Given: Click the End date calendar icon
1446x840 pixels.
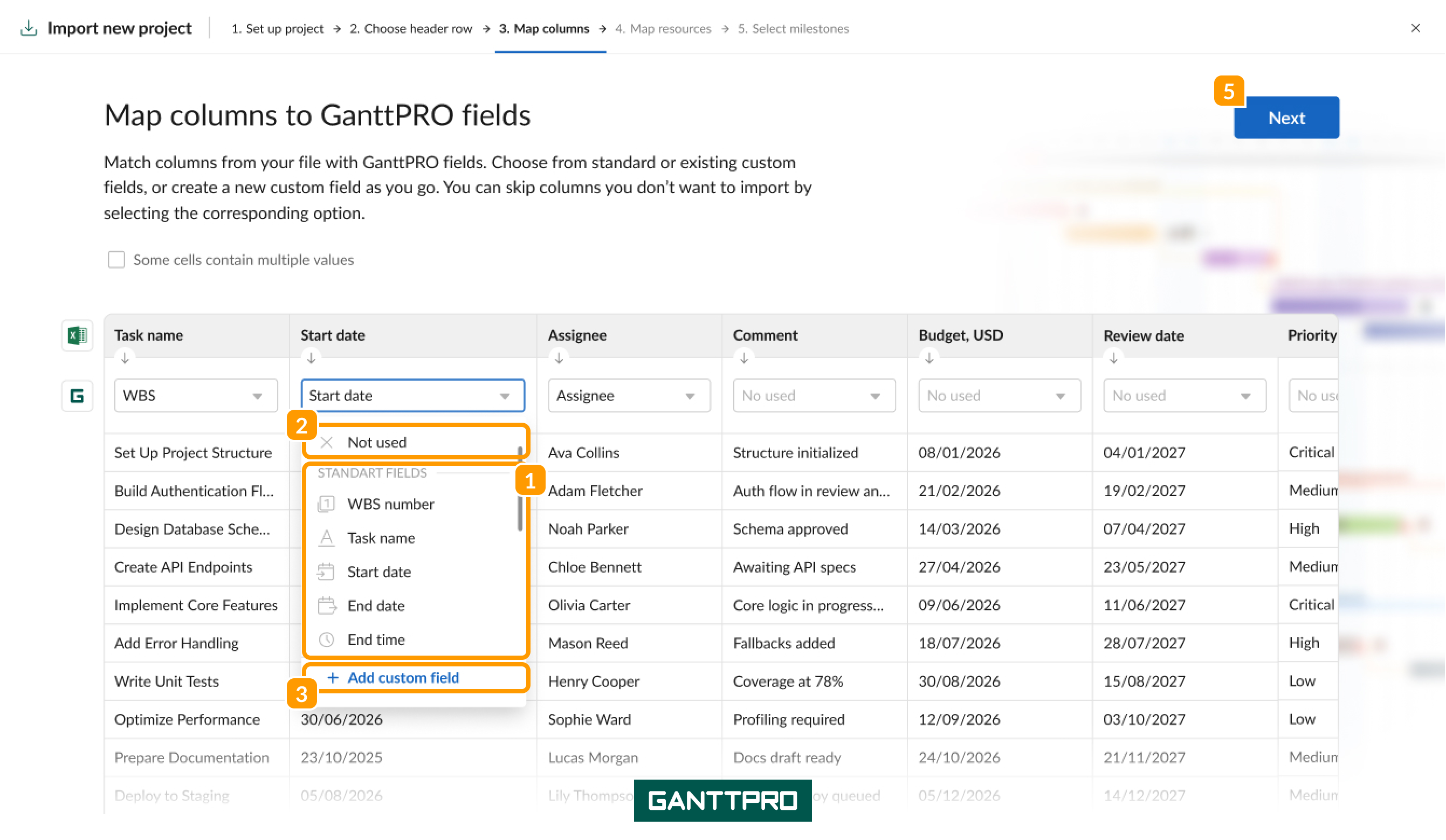Looking at the screenshot, I should coord(327,606).
